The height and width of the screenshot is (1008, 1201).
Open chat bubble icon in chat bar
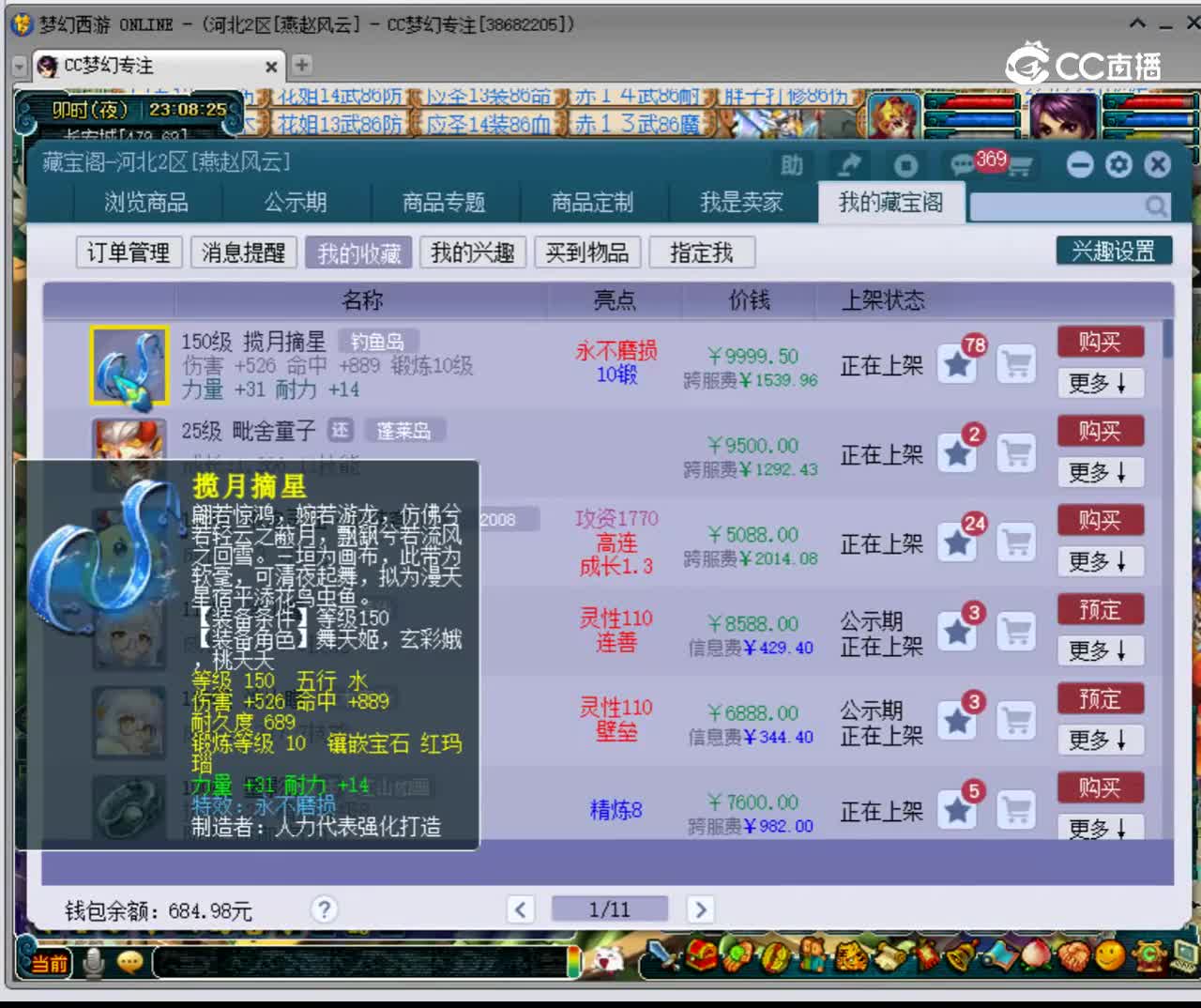tap(129, 963)
